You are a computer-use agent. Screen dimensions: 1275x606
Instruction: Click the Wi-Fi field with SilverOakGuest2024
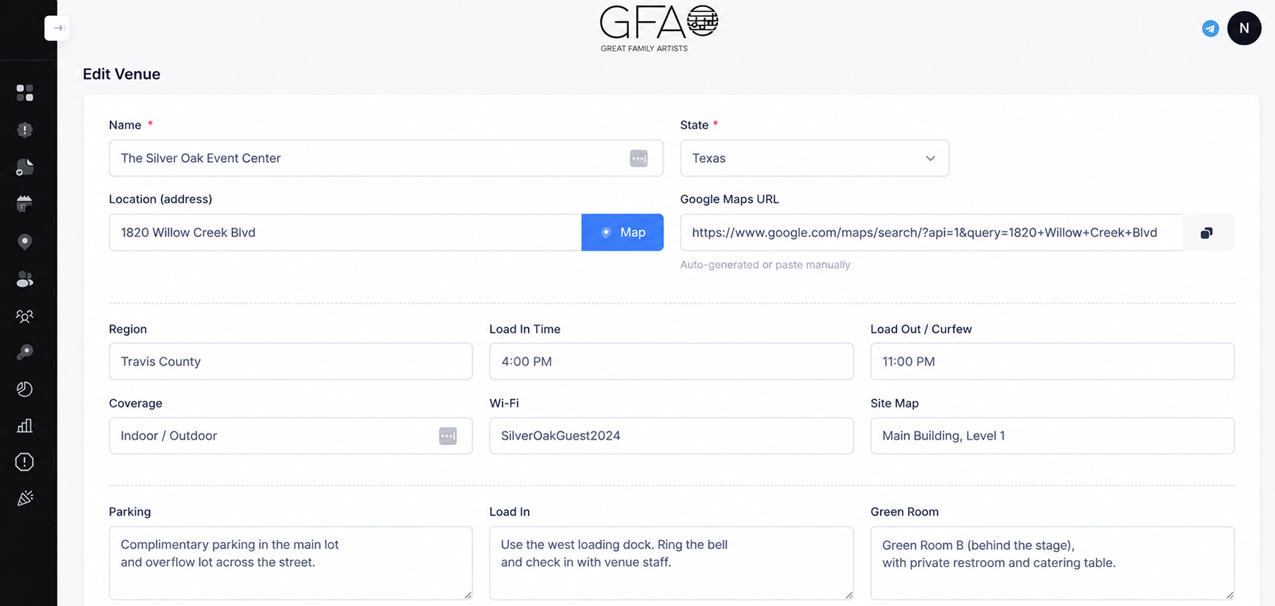[671, 436]
